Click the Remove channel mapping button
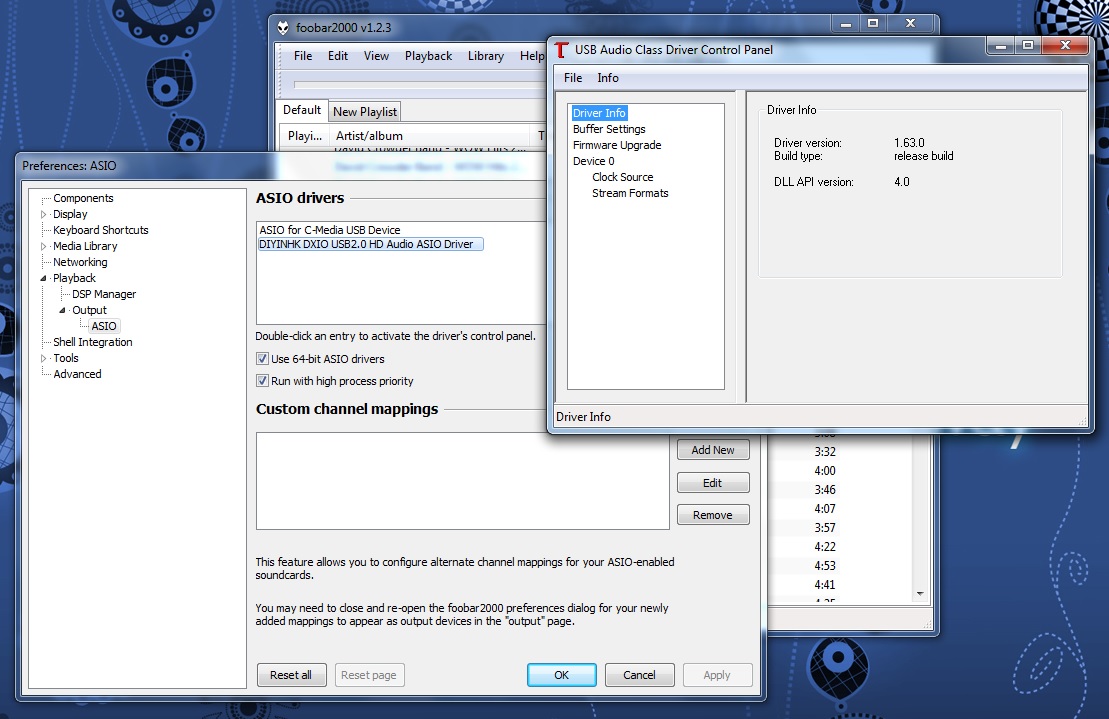 coord(713,515)
